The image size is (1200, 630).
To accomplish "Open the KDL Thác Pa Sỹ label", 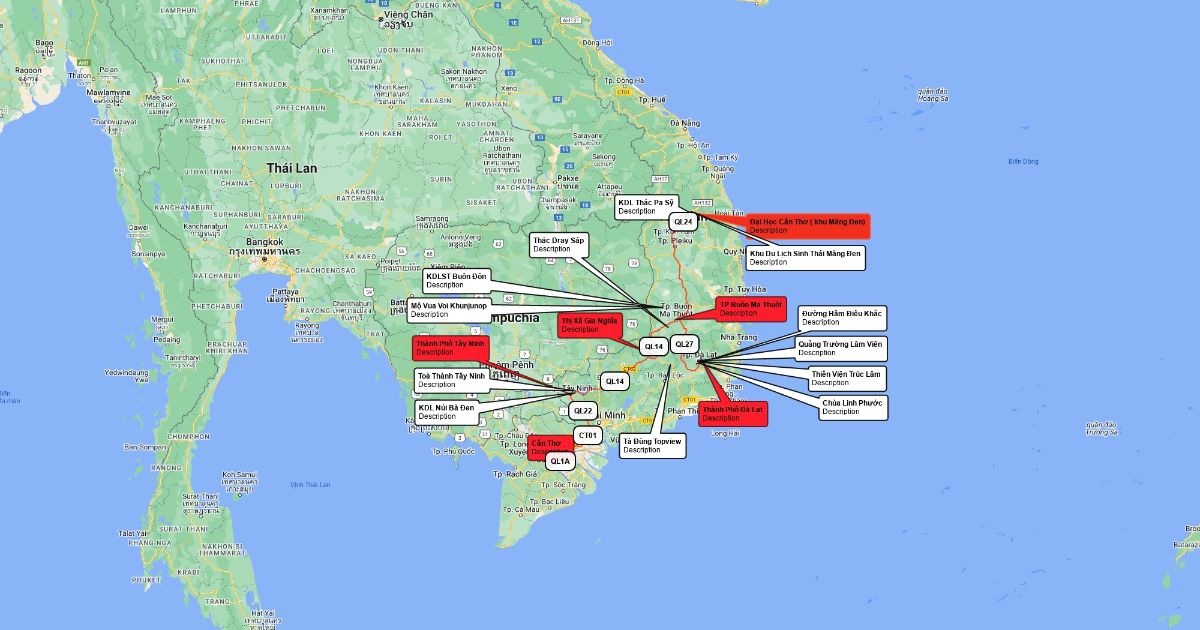I will tap(646, 207).
